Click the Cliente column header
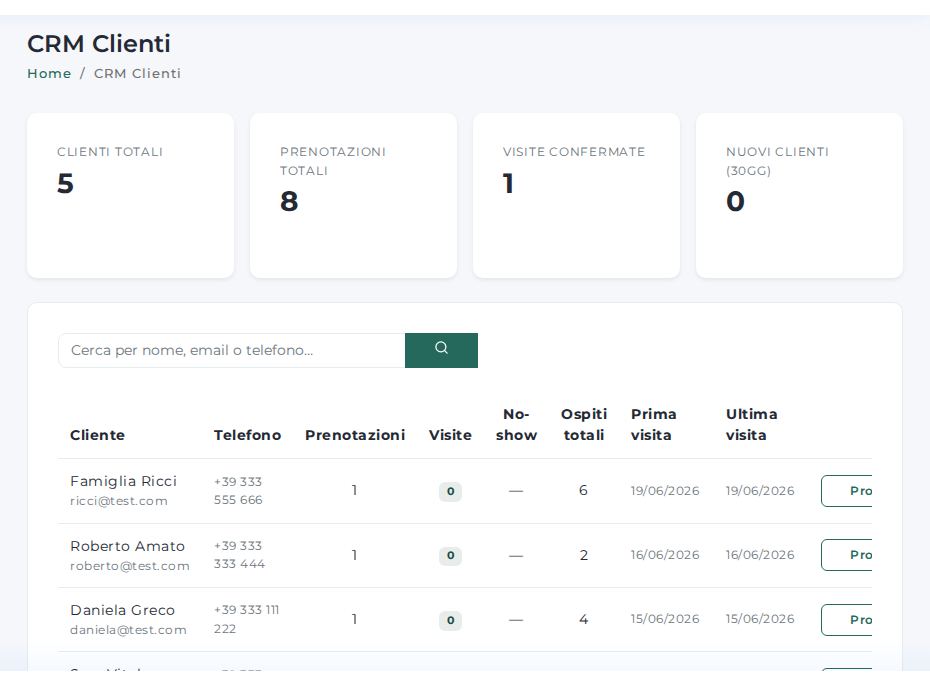This screenshot has height=675, width=930. [x=97, y=435]
